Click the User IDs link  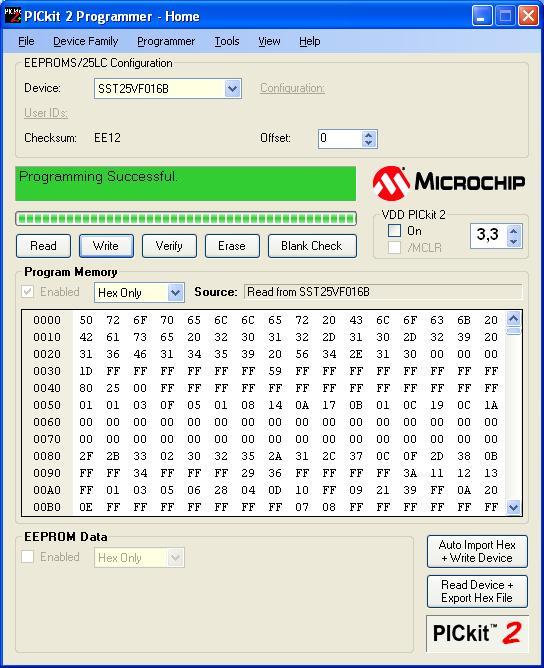[x=46, y=113]
